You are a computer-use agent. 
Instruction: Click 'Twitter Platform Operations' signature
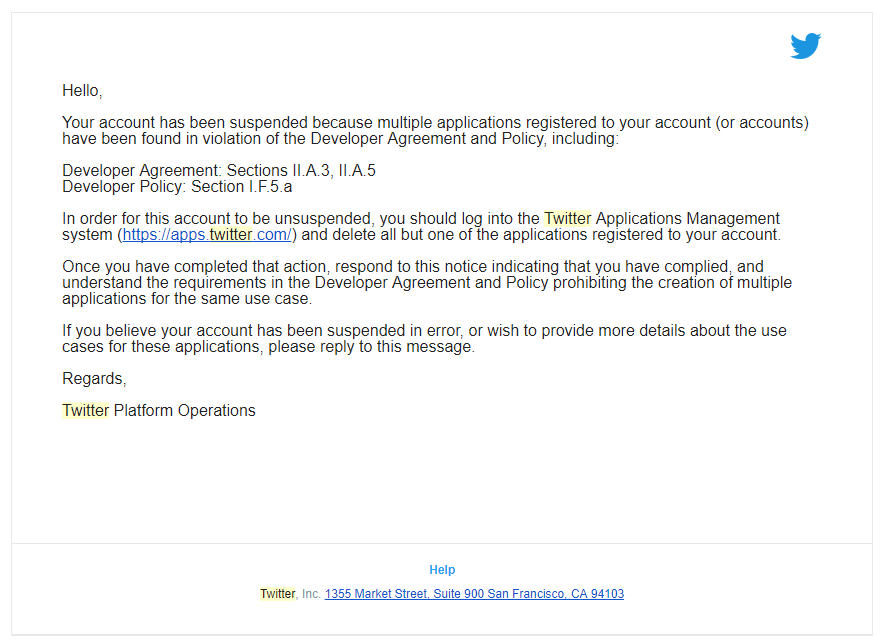point(159,410)
